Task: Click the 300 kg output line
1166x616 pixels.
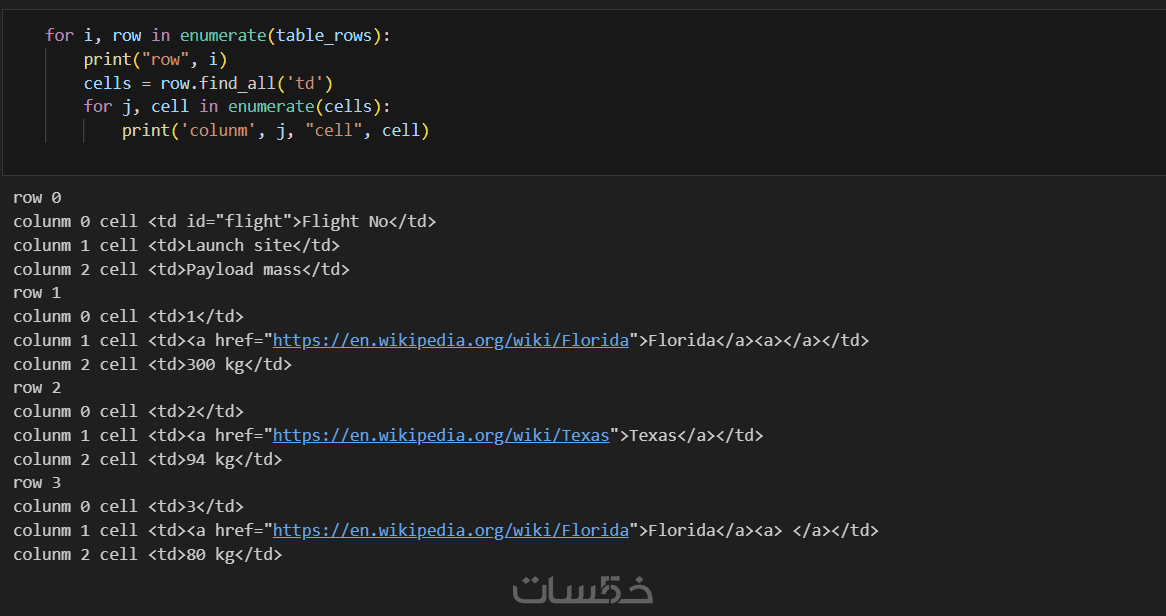Action: click(x=152, y=364)
